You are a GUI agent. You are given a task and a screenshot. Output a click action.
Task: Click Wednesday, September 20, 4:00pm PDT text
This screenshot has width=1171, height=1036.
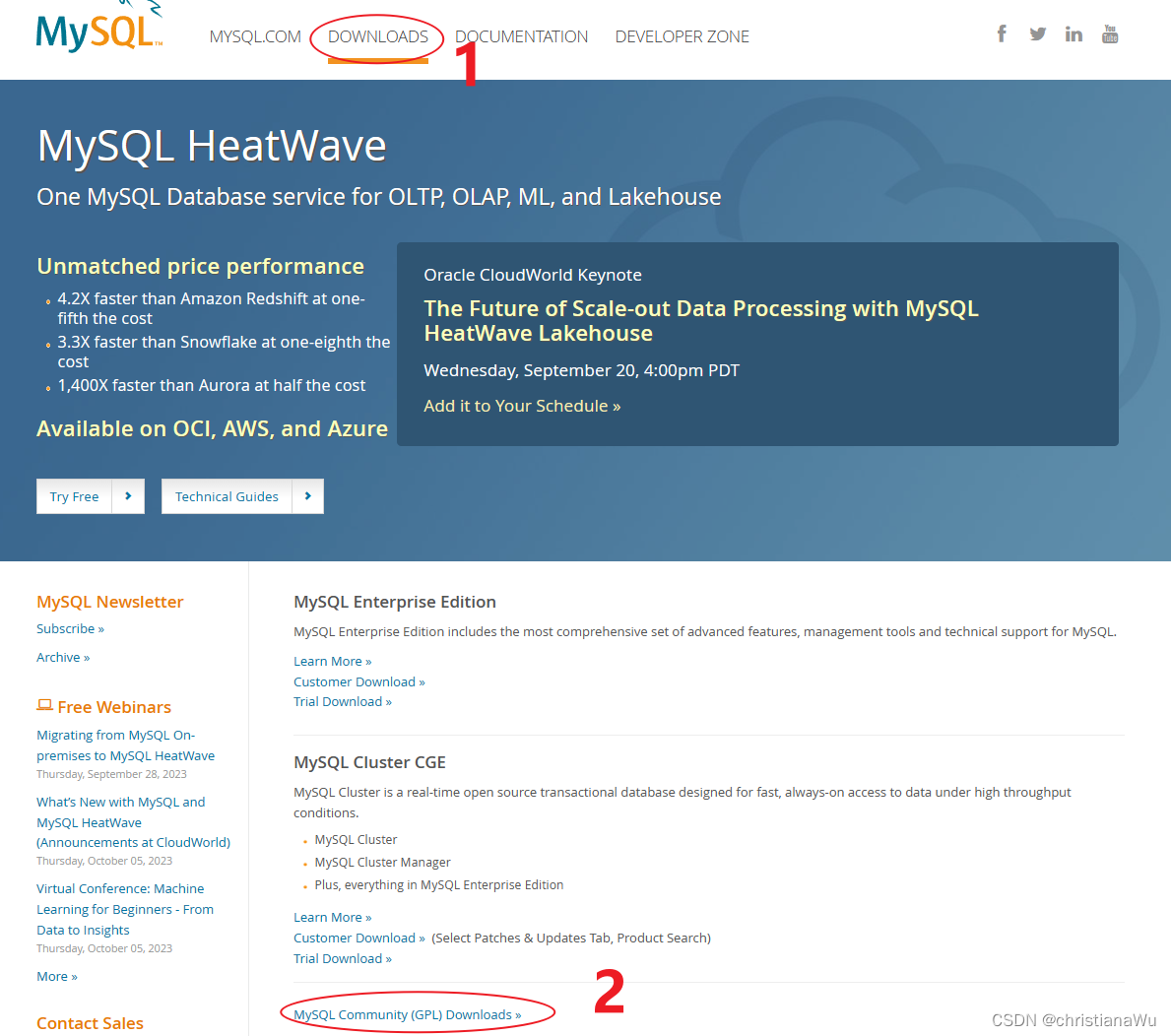[582, 370]
